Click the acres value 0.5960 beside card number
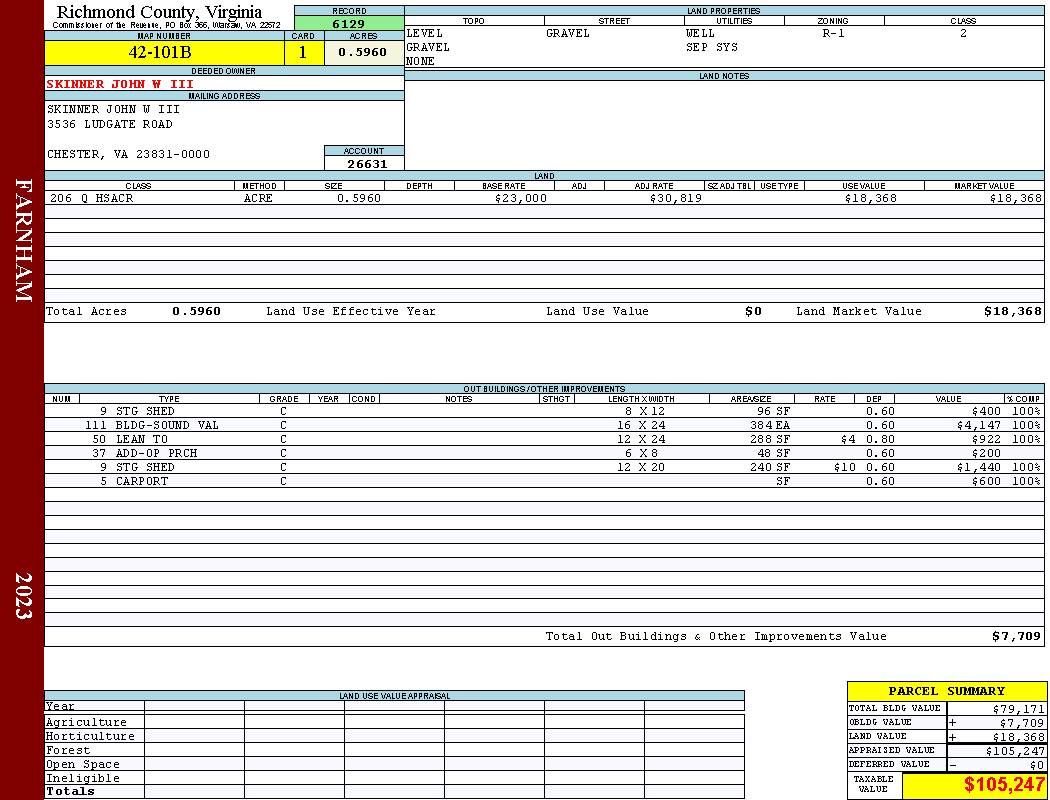 (362, 52)
